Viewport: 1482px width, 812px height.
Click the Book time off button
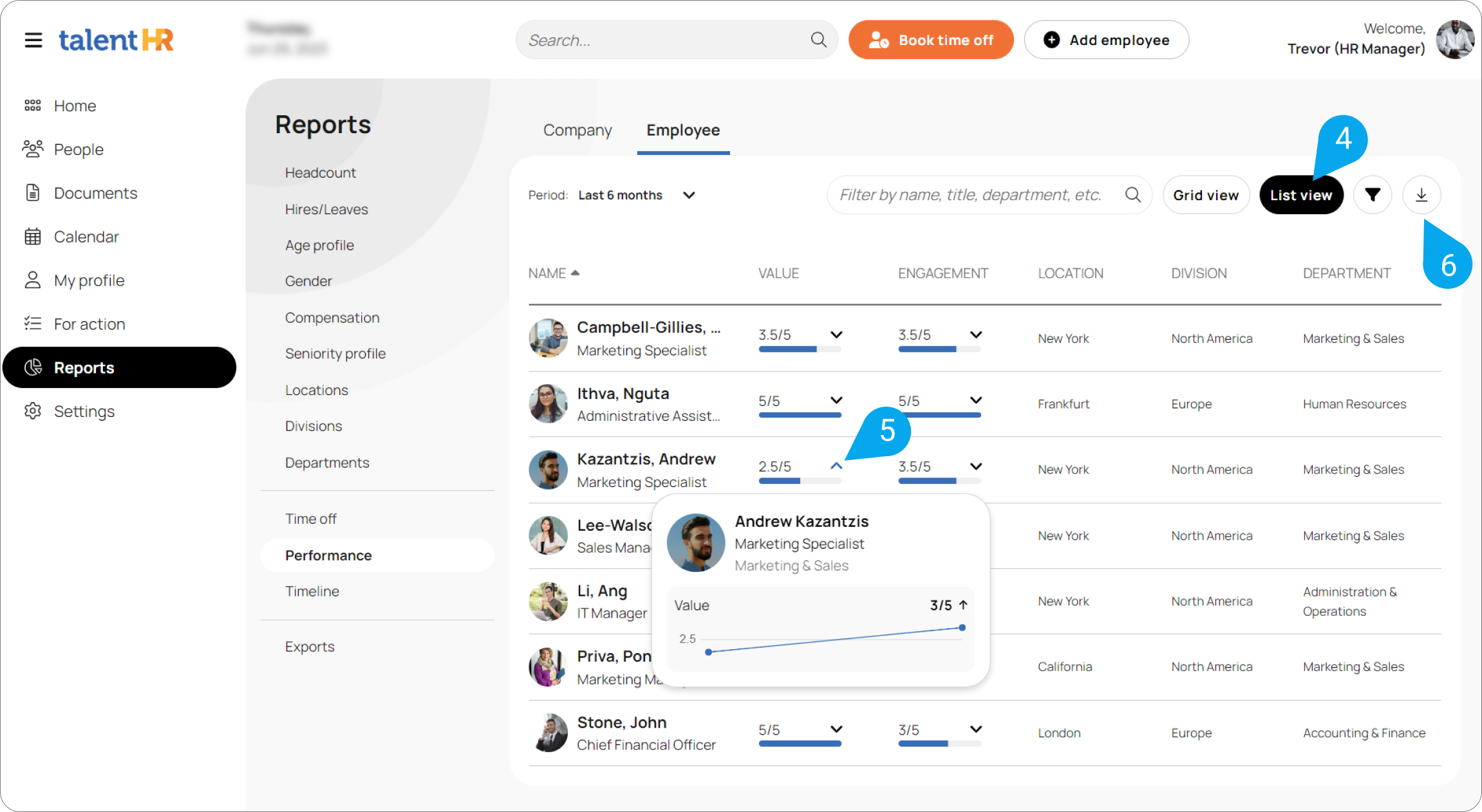(931, 40)
